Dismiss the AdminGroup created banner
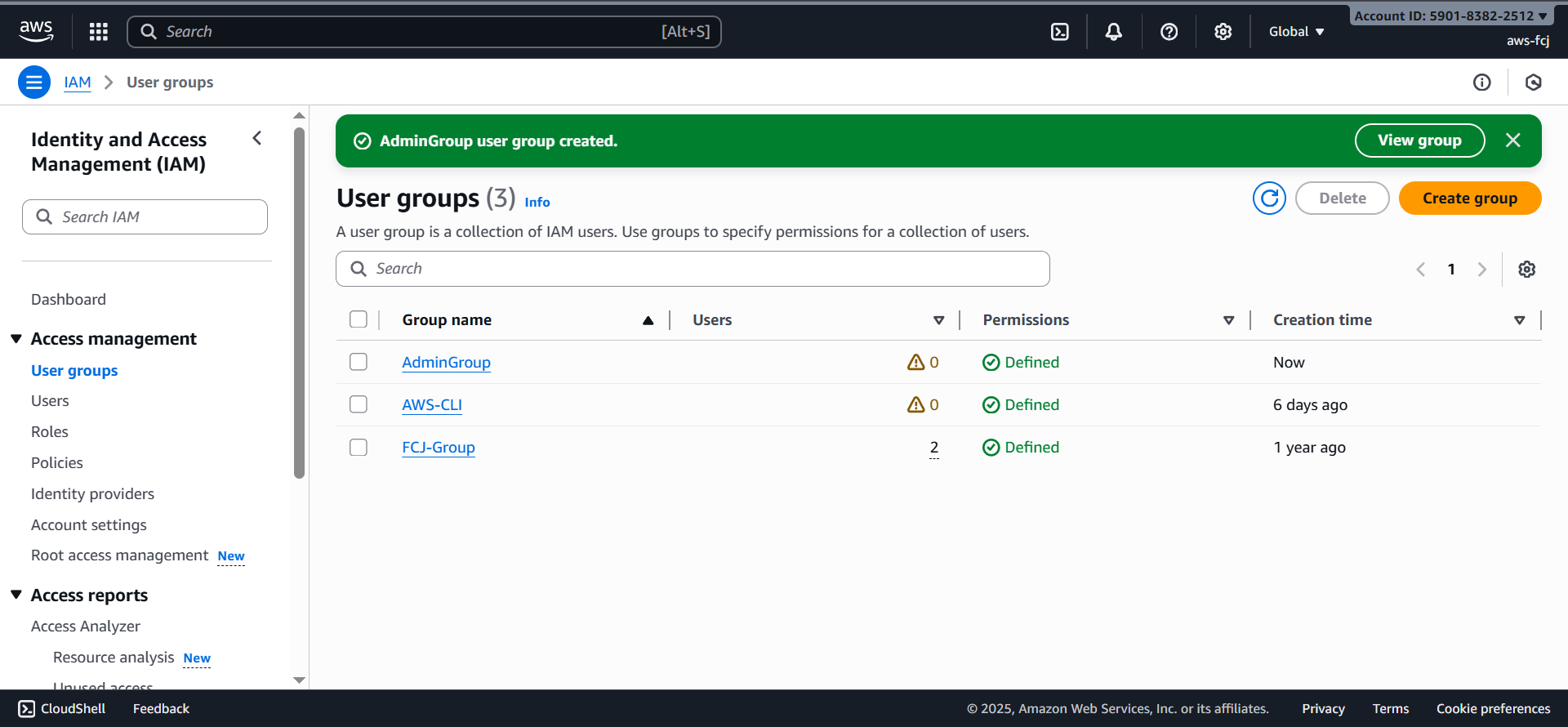The width and height of the screenshot is (1568, 727). 1512,140
